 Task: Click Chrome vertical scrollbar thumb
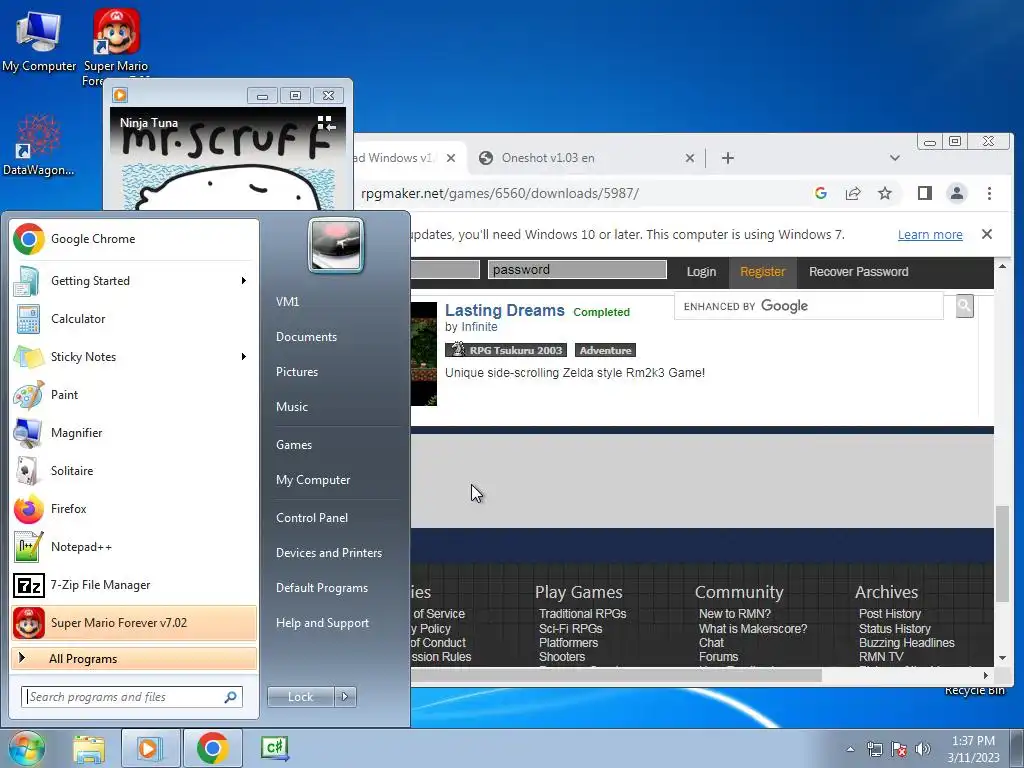[1002, 553]
